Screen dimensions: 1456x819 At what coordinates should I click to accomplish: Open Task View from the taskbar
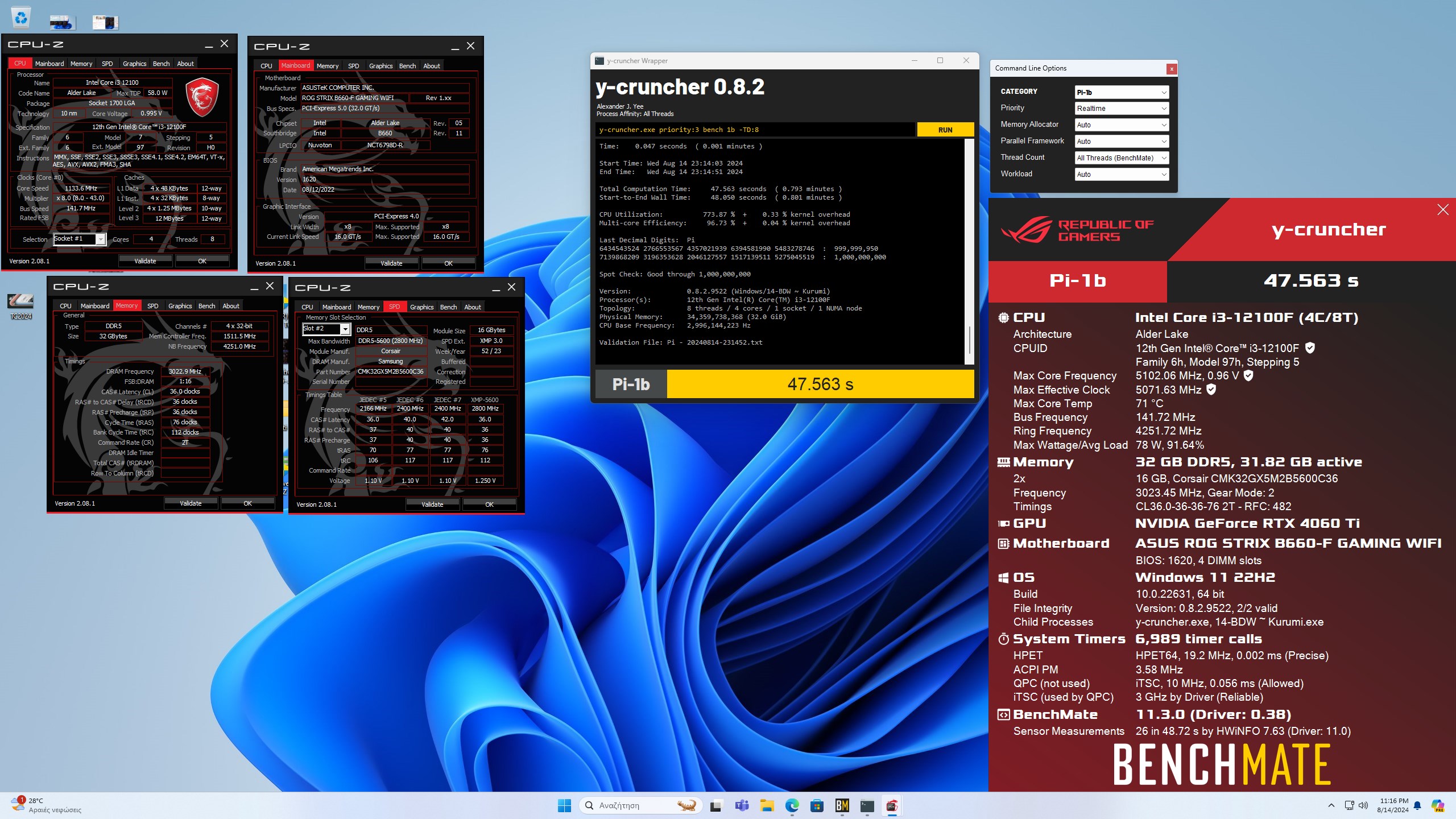pos(716,805)
